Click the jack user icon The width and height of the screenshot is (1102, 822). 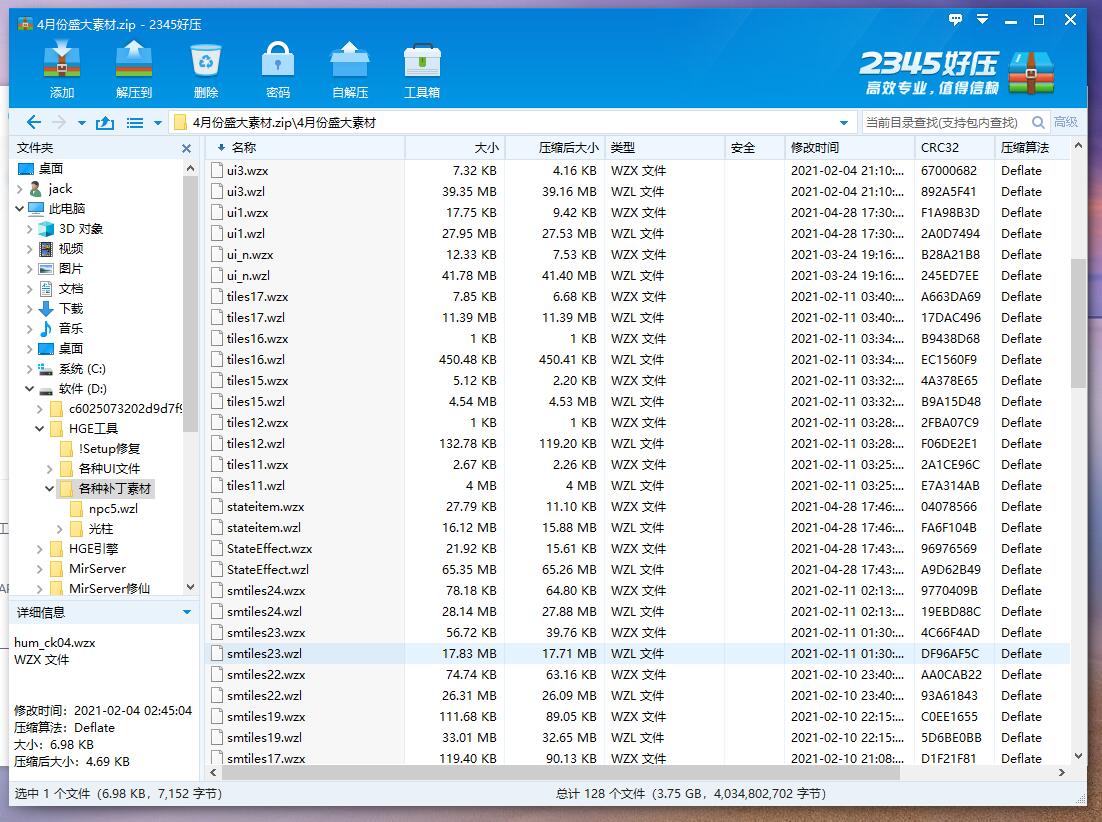[x=36, y=188]
